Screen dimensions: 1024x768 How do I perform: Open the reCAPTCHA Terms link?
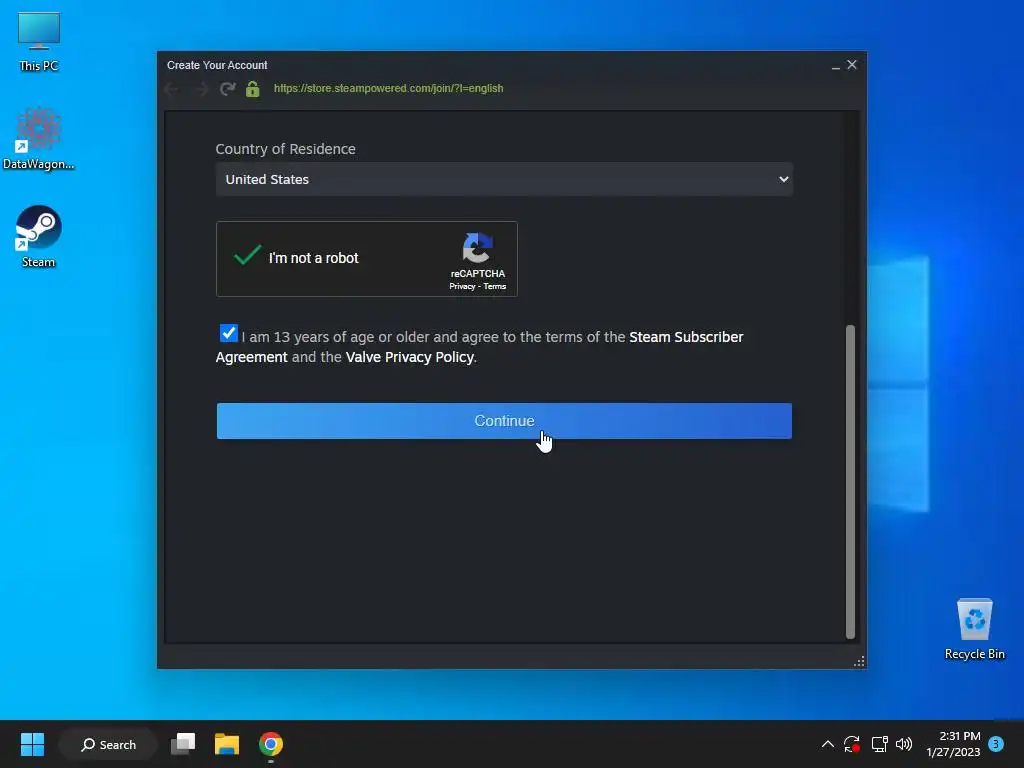494,287
